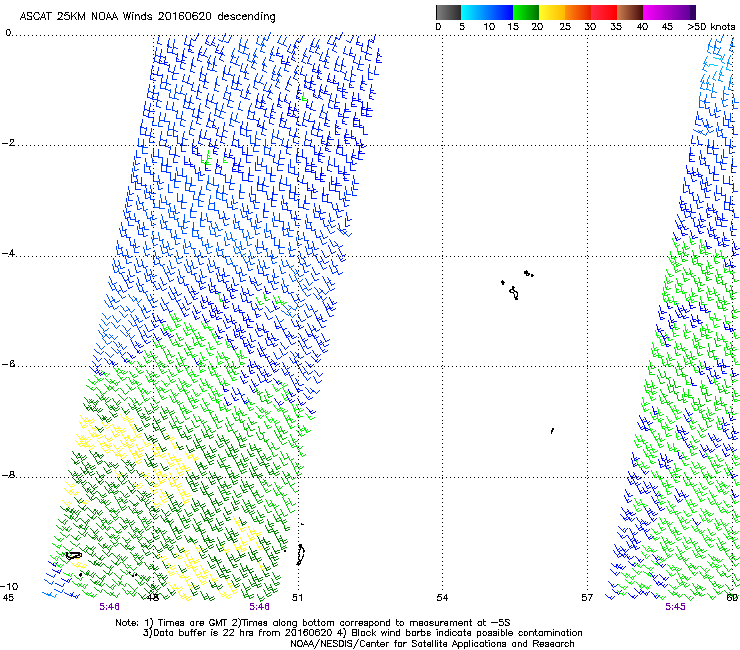Click the chart title "ASCAT 25KM NOAA Winds 20160620 descending"
This screenshot has height=650, width=740.
tap(147, 17)
